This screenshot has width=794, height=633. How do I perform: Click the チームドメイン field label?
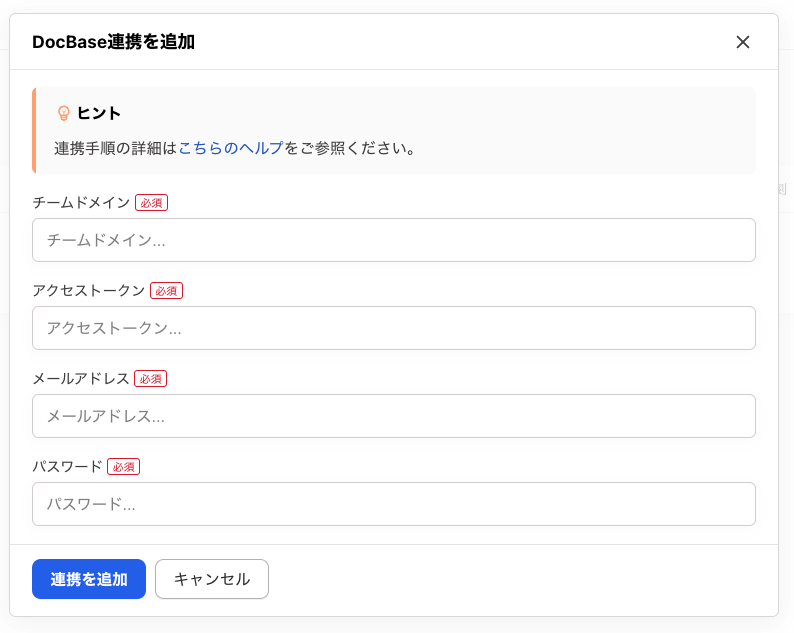82,203
